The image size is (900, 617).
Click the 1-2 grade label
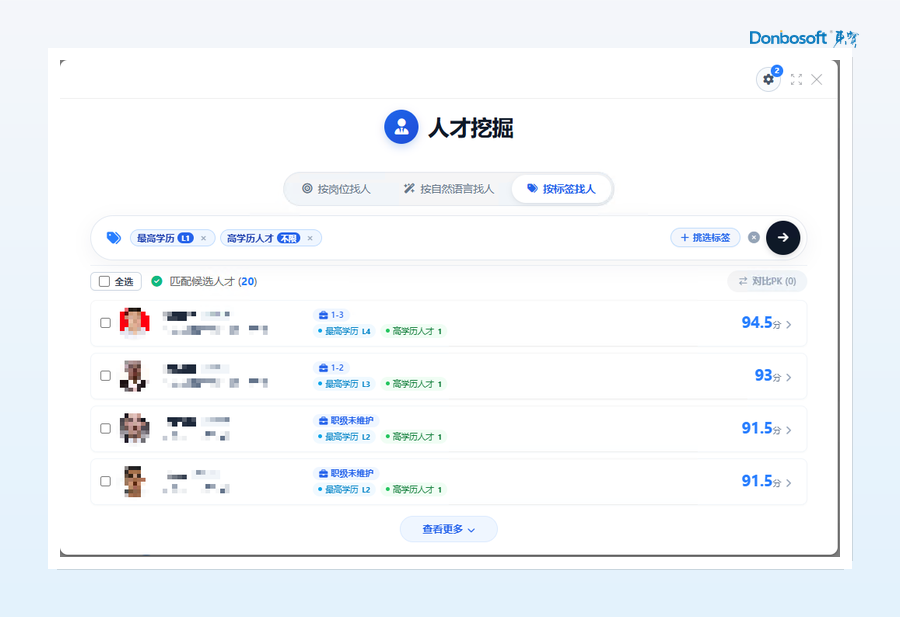(x=337, y=368)
